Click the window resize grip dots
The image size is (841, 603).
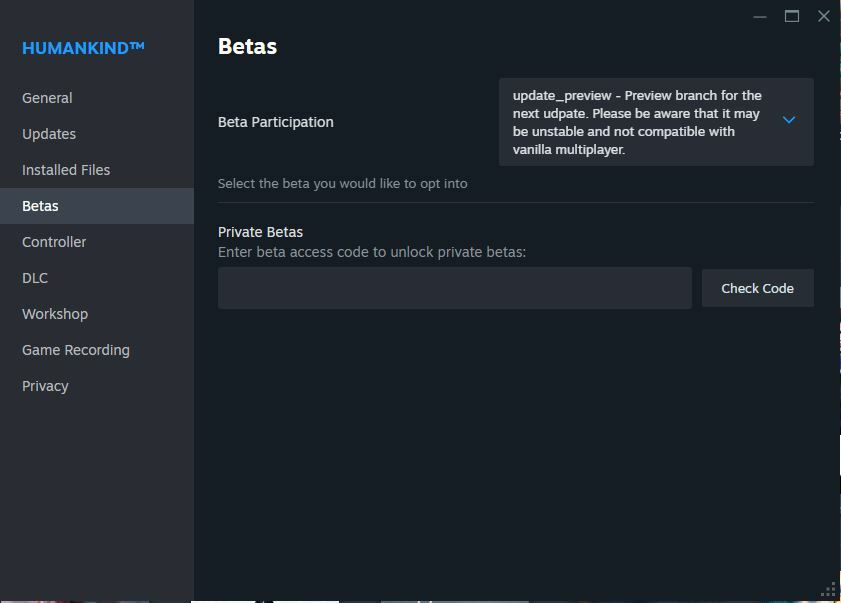(x=829, y=589)
